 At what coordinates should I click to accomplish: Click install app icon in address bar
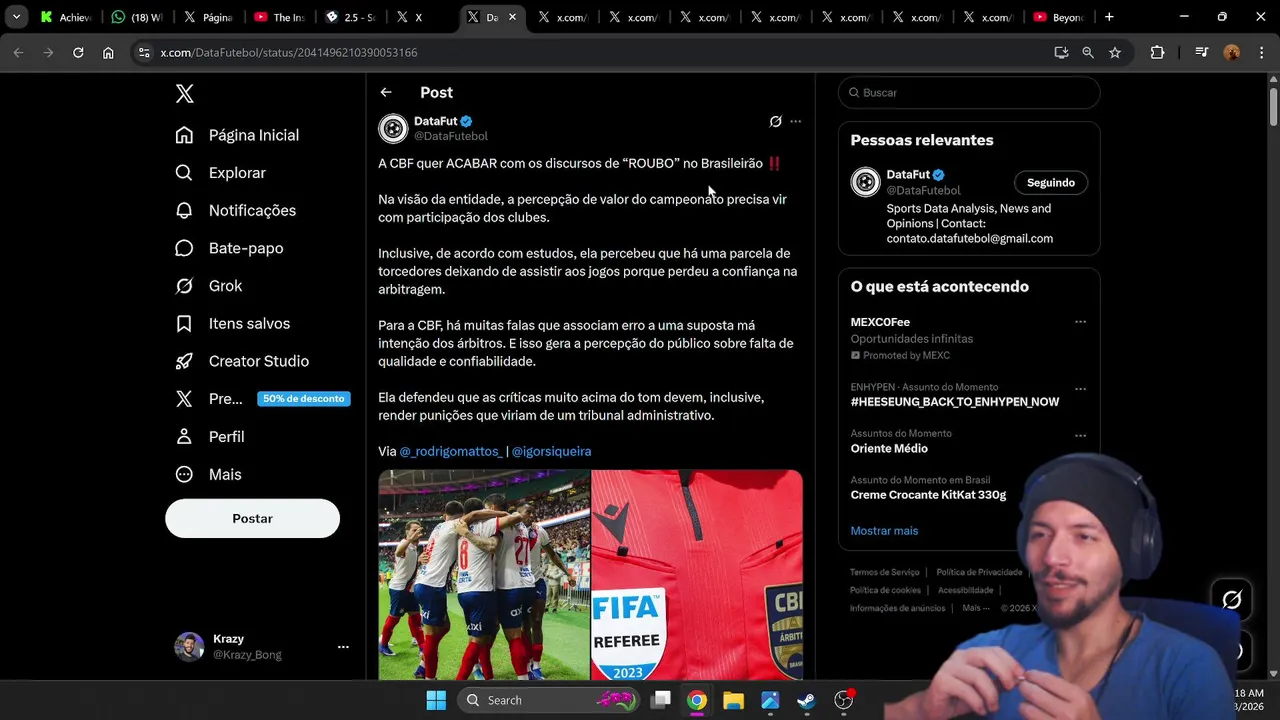pos(1061,52)
